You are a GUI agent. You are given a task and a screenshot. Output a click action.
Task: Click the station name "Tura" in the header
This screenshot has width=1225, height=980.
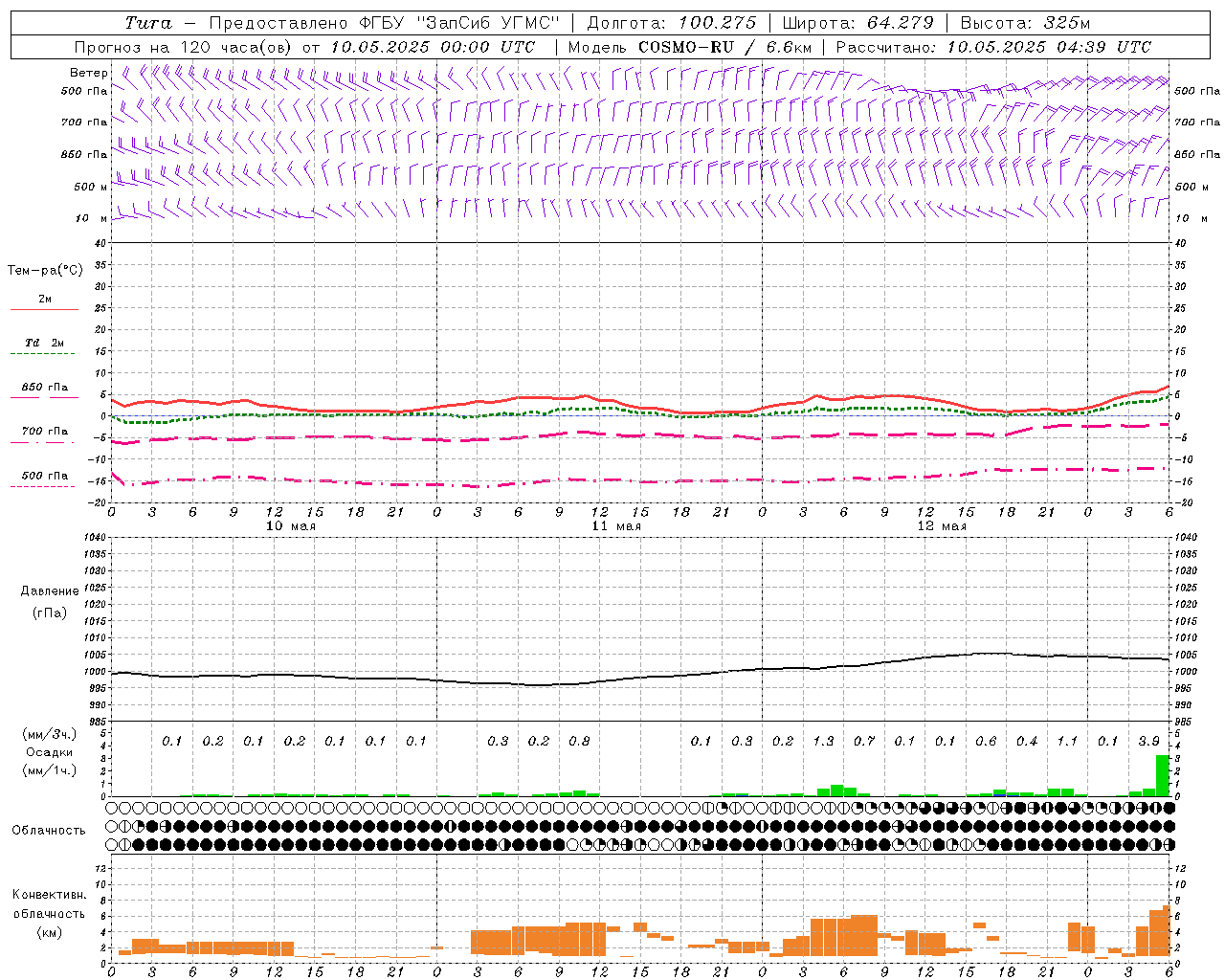(148, 23)
